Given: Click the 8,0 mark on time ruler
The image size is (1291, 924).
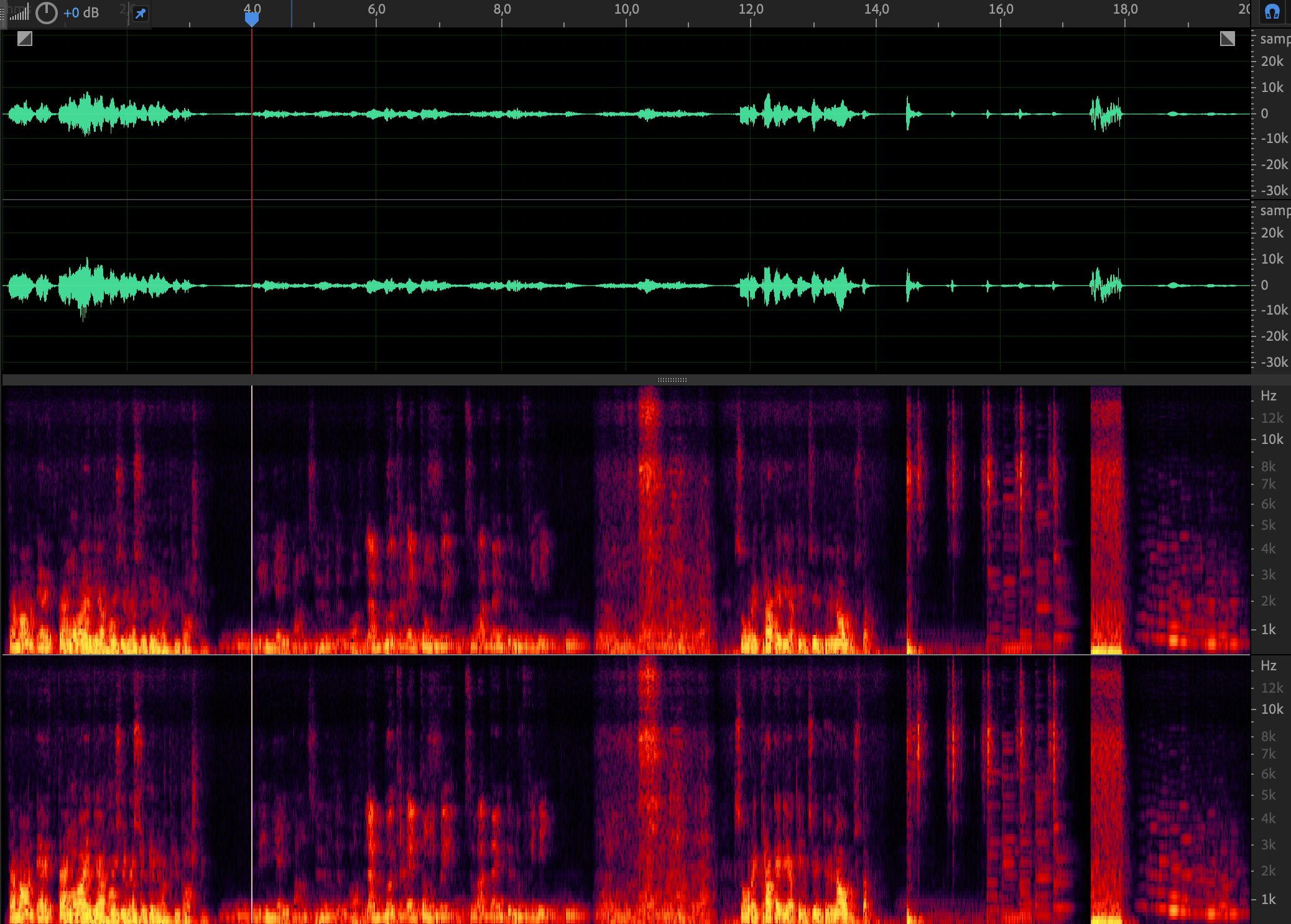Looking at the screenshot, I should point(502,10).
